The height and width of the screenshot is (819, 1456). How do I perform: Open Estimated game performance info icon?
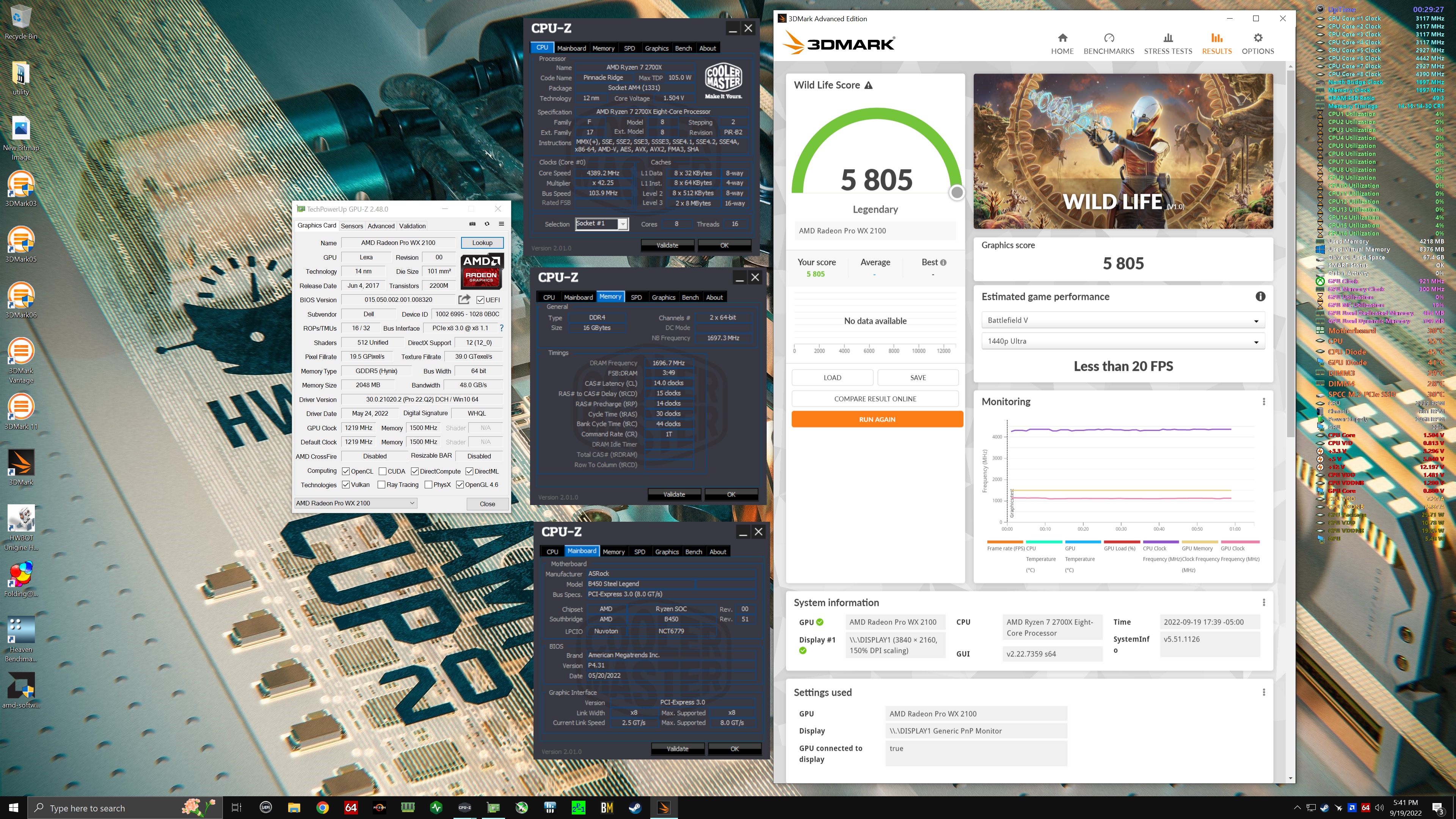pyautogui.click(x=1260, y=297)
